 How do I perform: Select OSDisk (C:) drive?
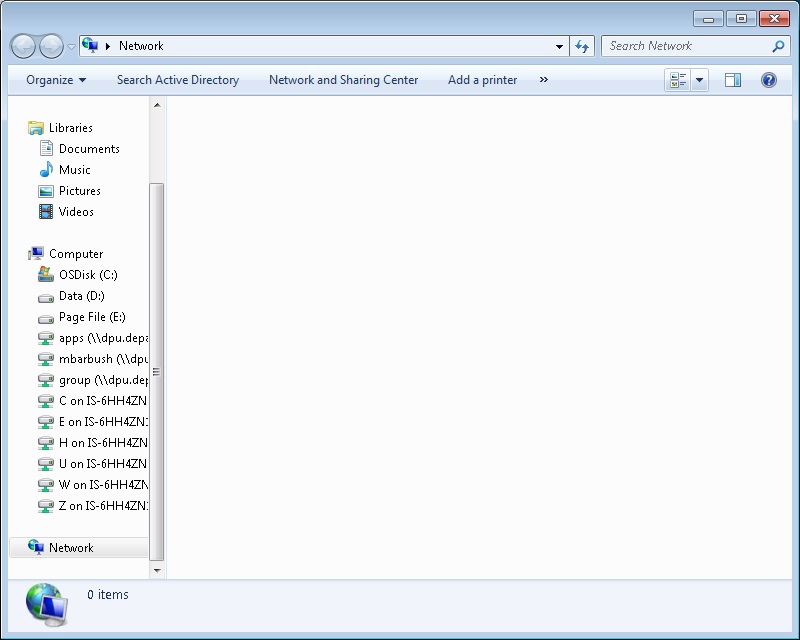tap(88, 275)
